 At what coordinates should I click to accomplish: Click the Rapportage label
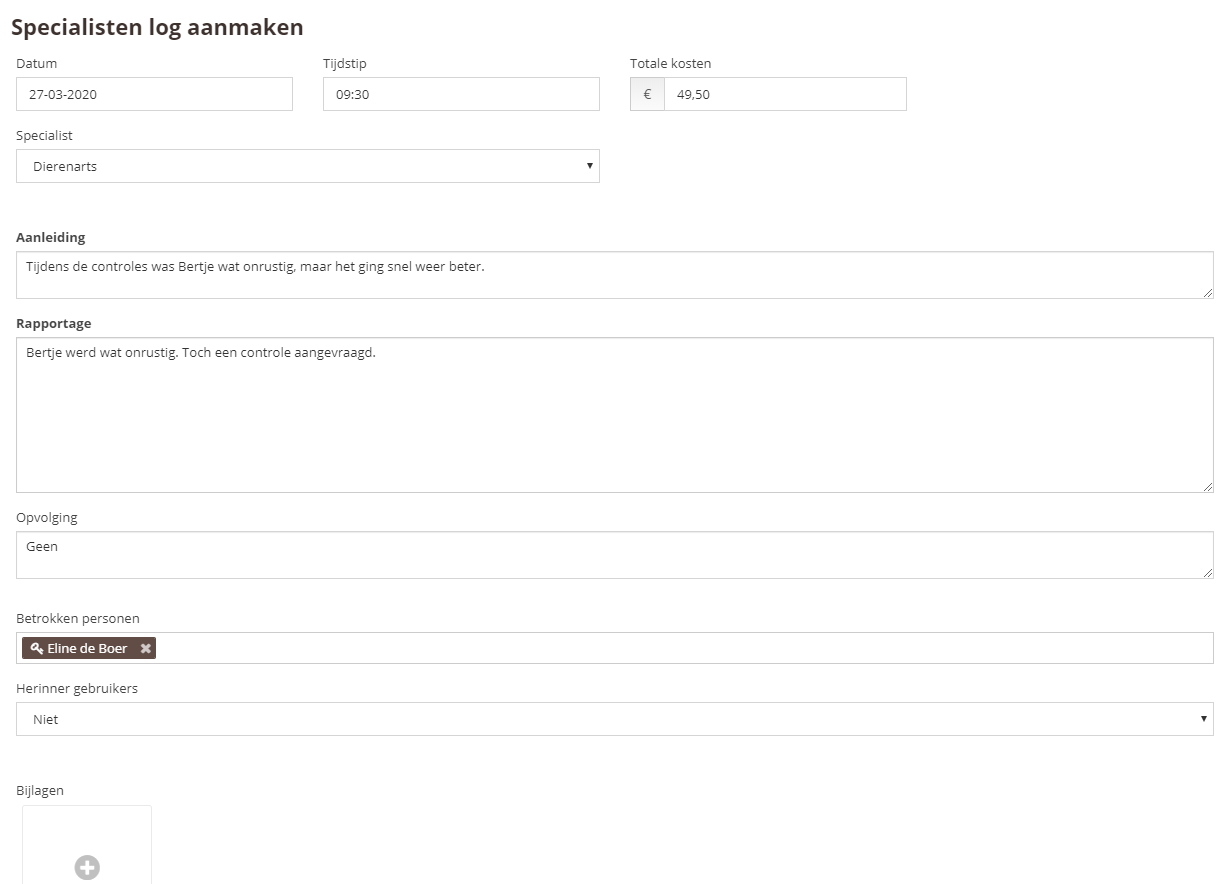54,324
